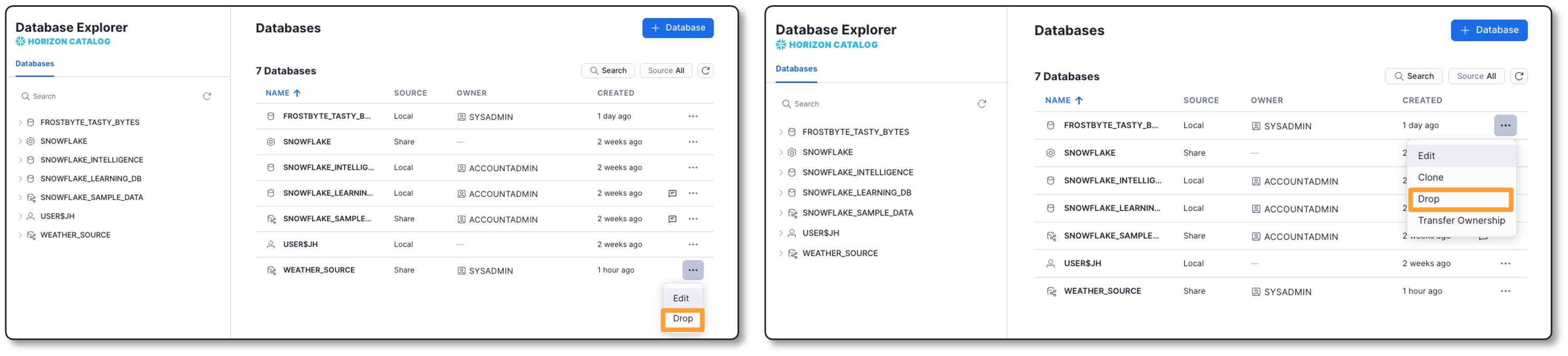Image resolution: width=1568 pixels, height=356 pixels.
Task: Refresh the sidebar tree in right window
Action: tap(981, 104)
